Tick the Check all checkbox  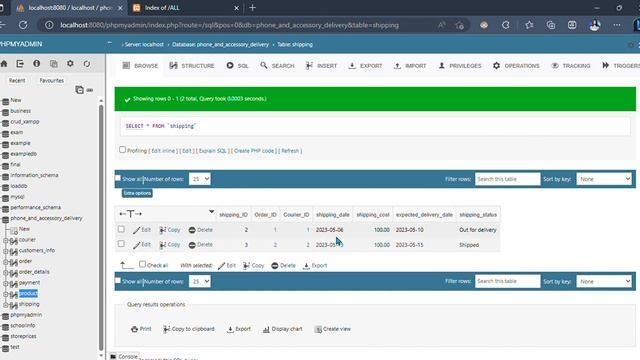point(142,264)
